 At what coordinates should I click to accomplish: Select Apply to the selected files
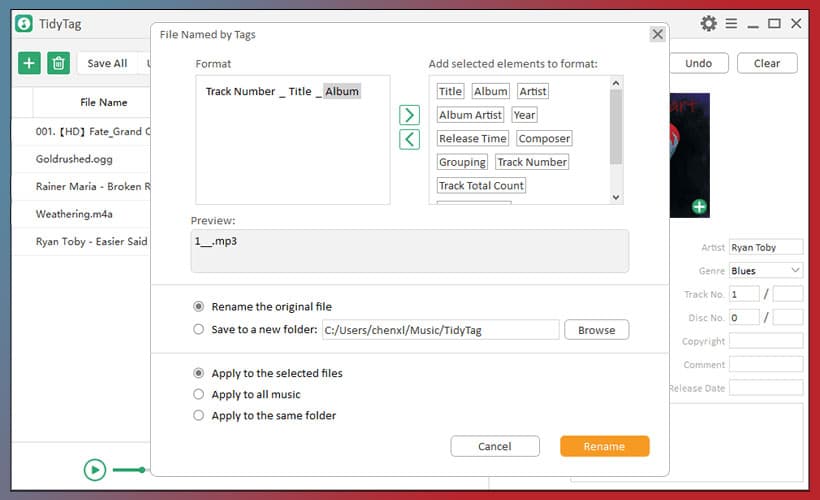click(198, 373)
